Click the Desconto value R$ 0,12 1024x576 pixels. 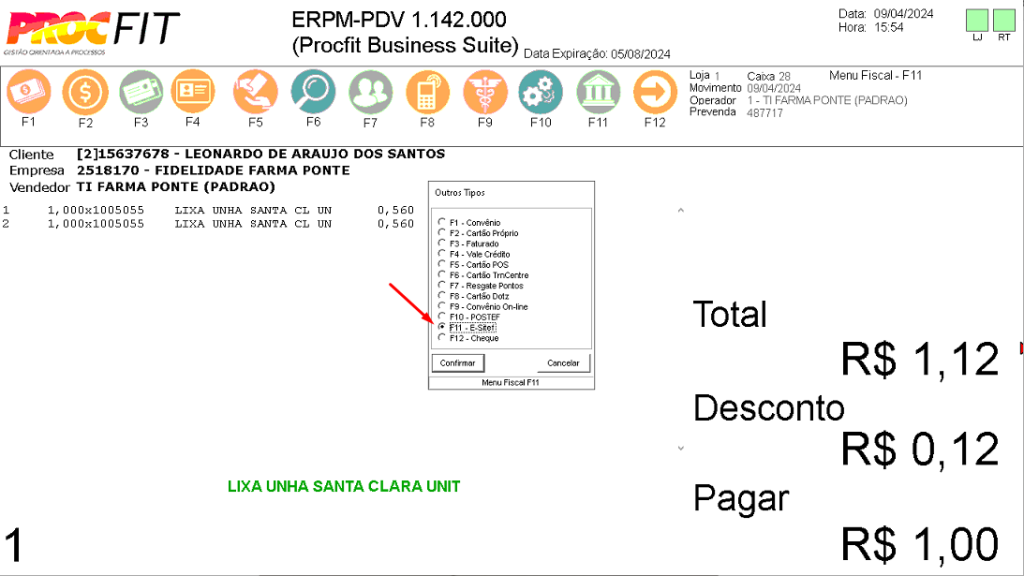[x=920, y=449]
